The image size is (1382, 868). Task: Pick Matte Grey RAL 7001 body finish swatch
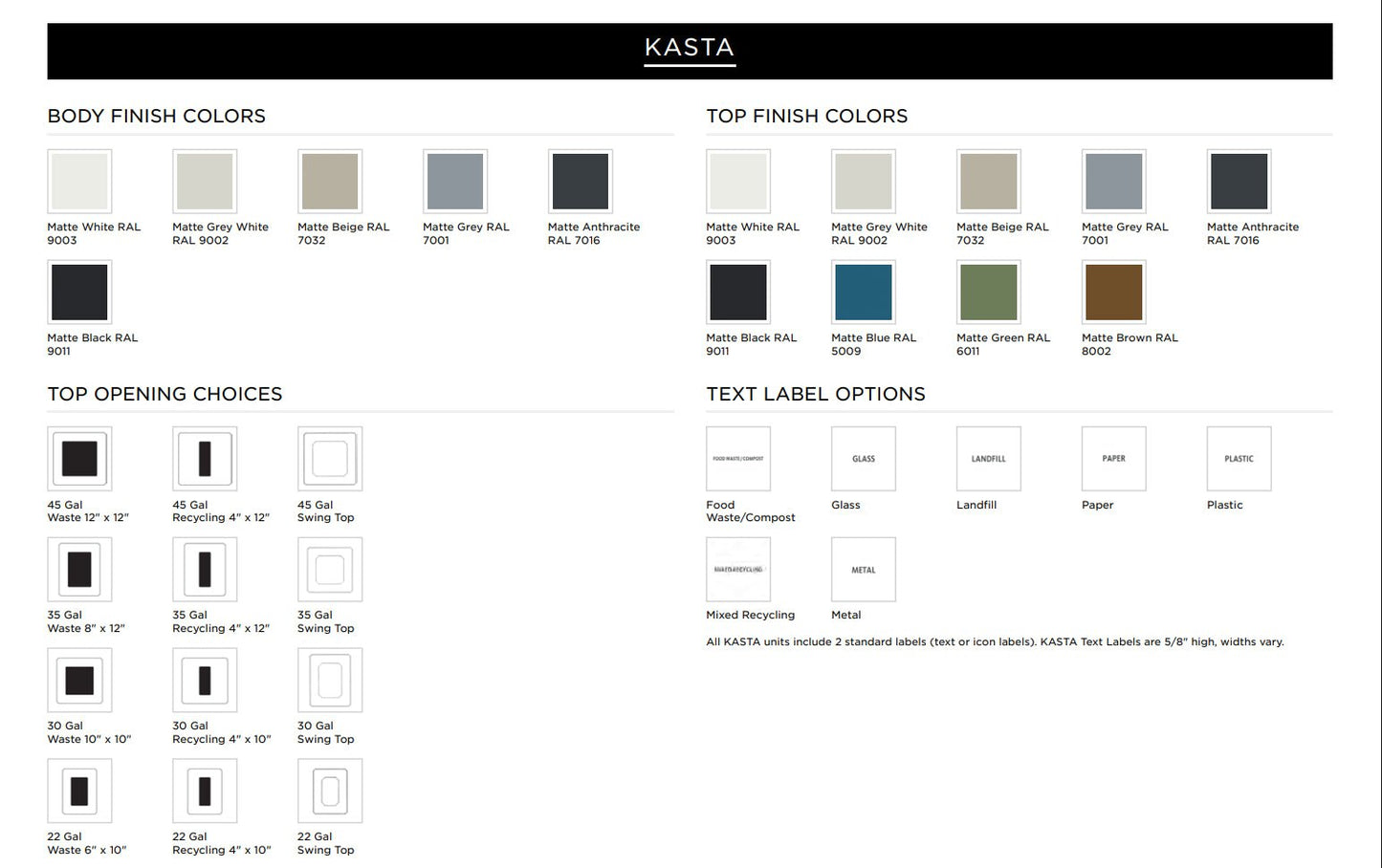point(455,182)
